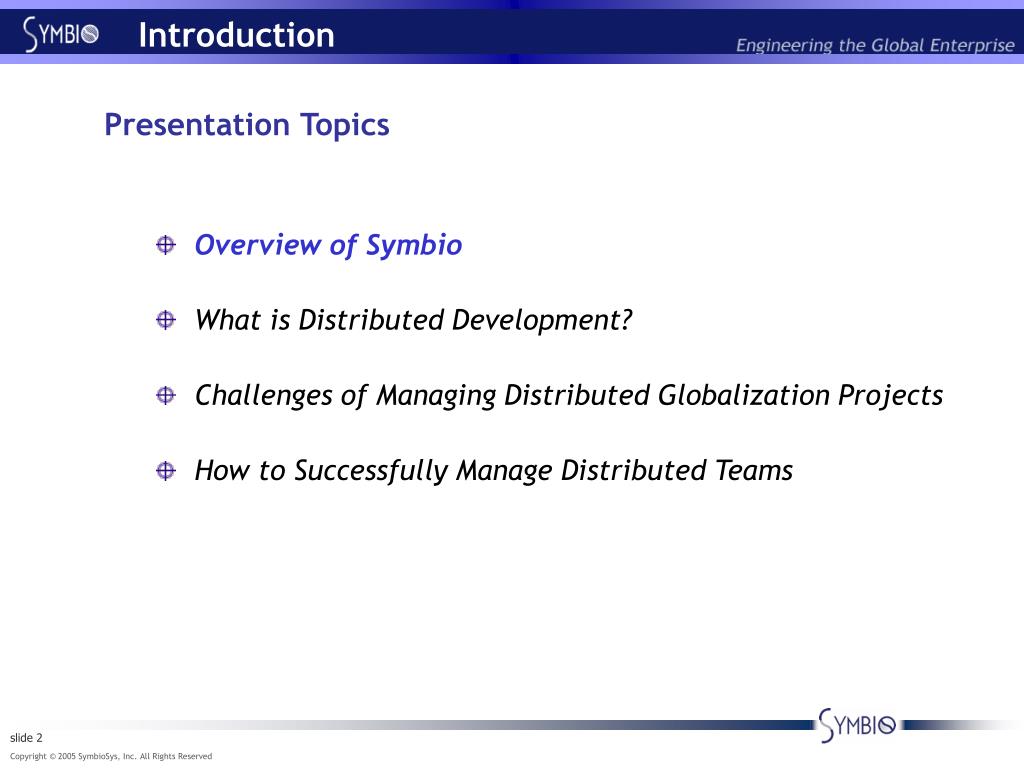Click the copyright 2005 SymbioSys notice
Screen dimensions: 1024x768
(111, 756)
